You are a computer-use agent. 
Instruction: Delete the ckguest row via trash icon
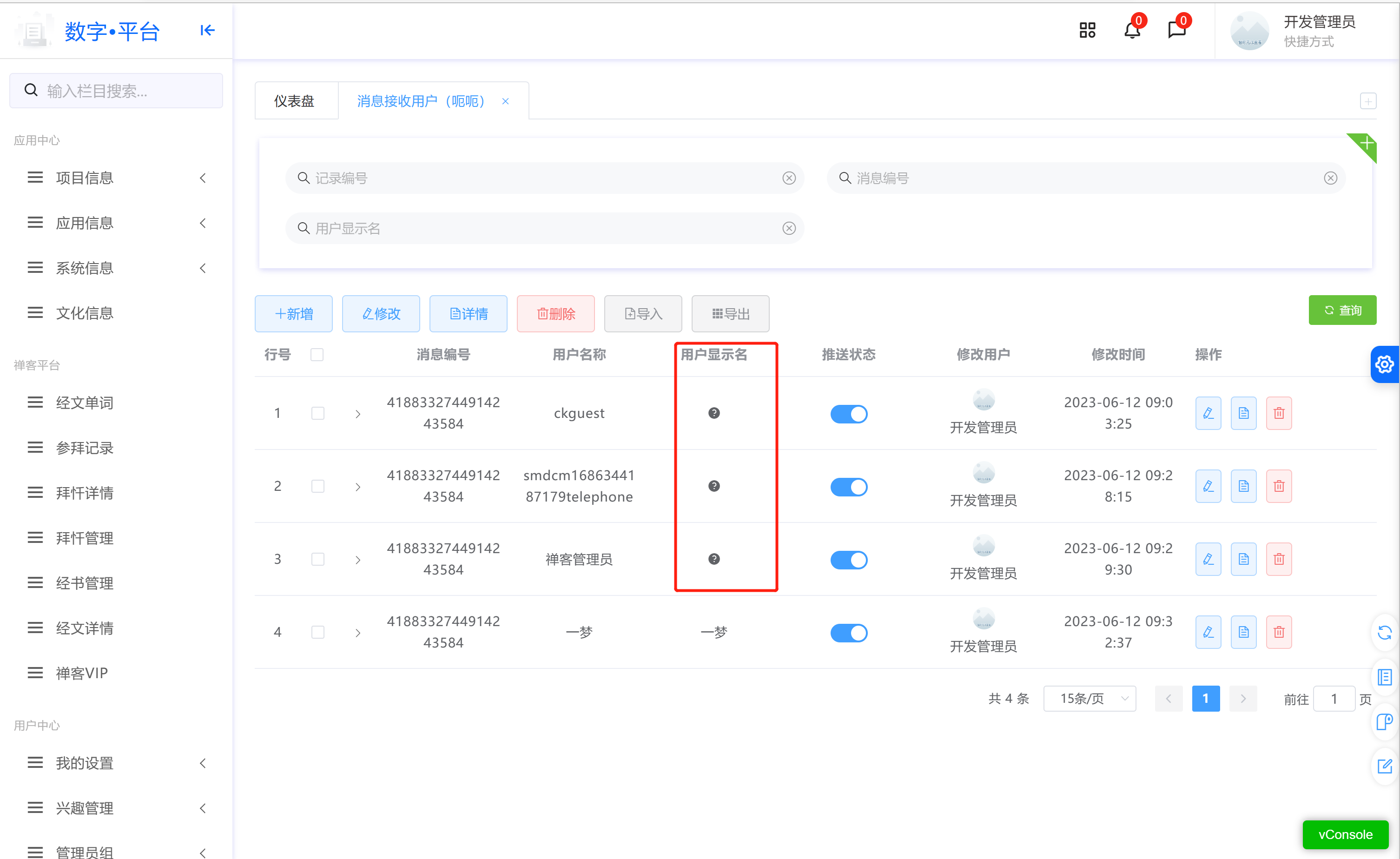point(1278,413)
